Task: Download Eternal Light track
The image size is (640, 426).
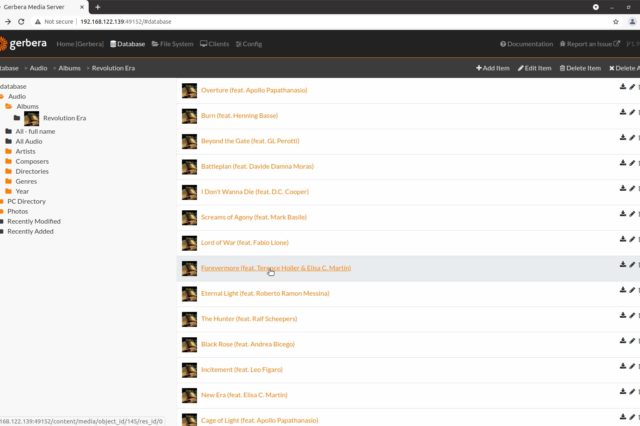Action: click(x=623, y=290)
